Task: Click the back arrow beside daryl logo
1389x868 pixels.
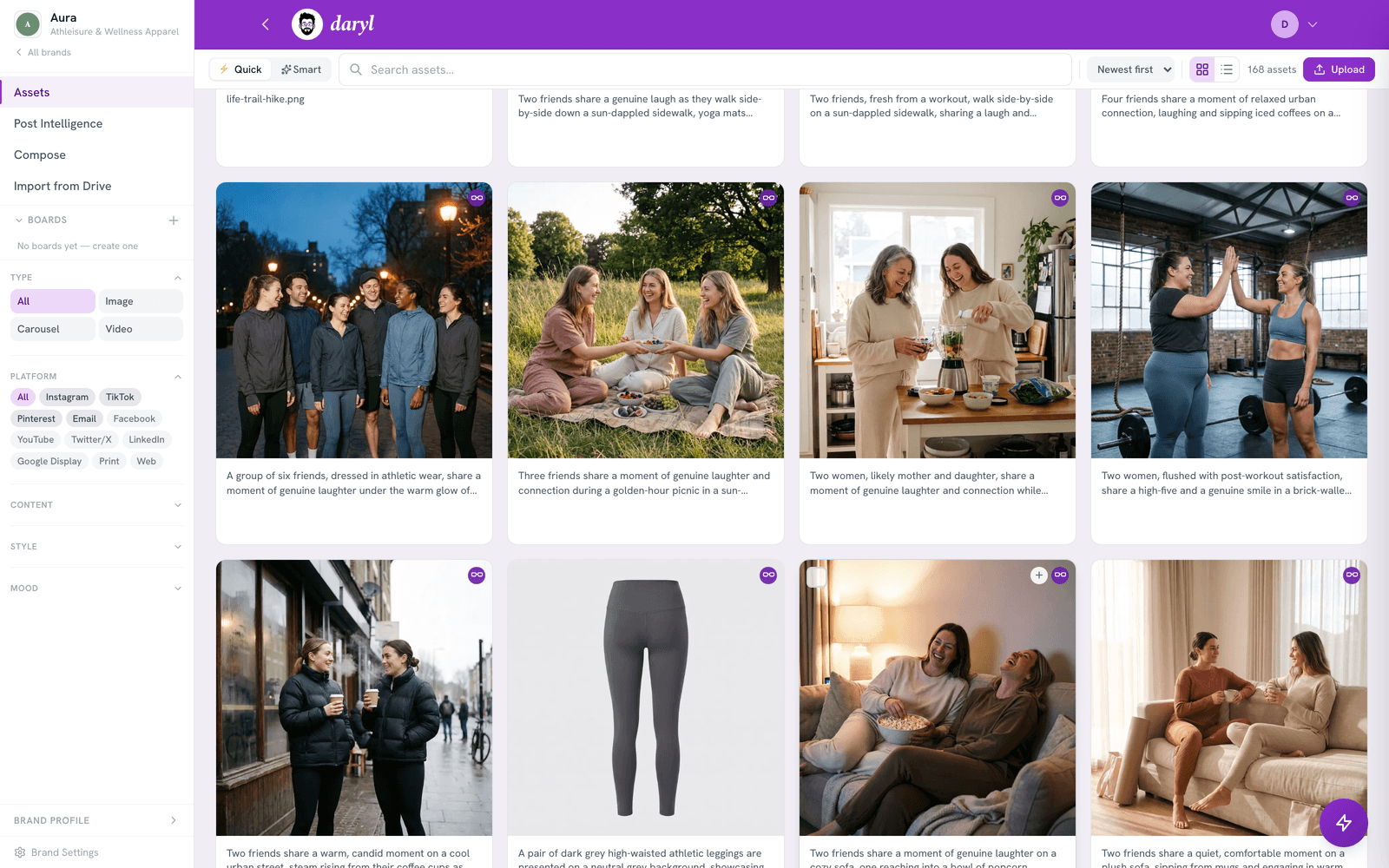Action: click(266, 24)
